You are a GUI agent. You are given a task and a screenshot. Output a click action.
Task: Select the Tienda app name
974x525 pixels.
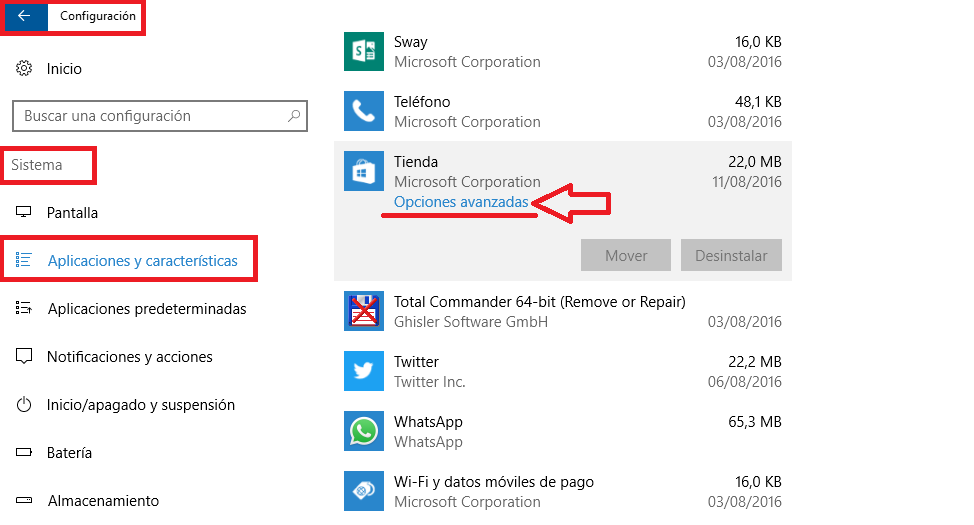[x=416, y=162]
